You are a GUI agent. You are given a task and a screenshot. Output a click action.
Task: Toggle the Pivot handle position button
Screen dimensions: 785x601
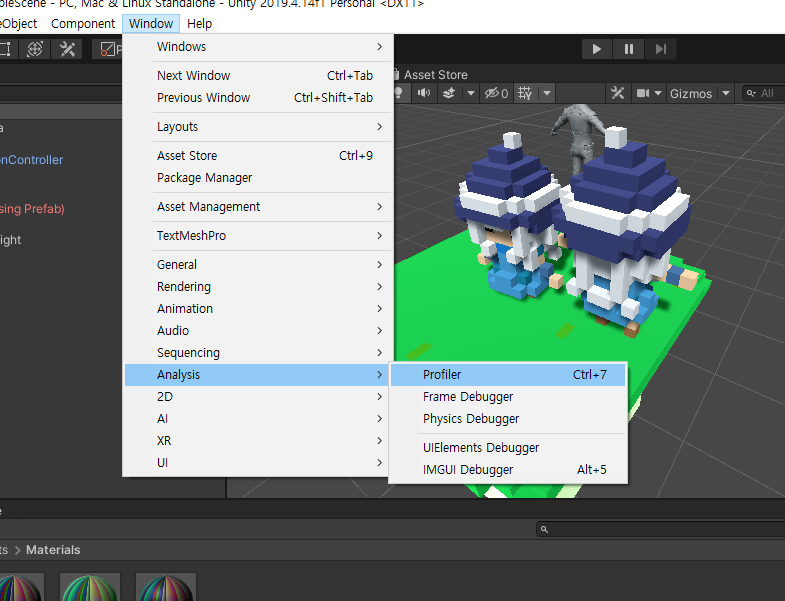click(x=108, y=49)
